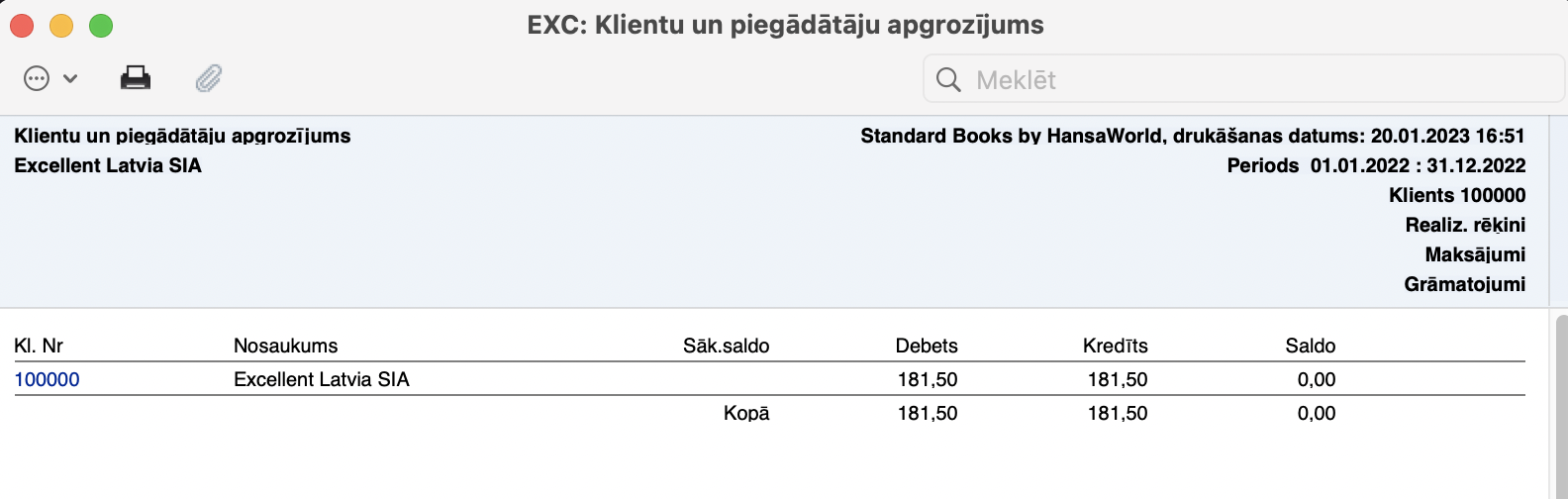Click the Kopā total row label
1568x499 pixels.
(746, 413)
